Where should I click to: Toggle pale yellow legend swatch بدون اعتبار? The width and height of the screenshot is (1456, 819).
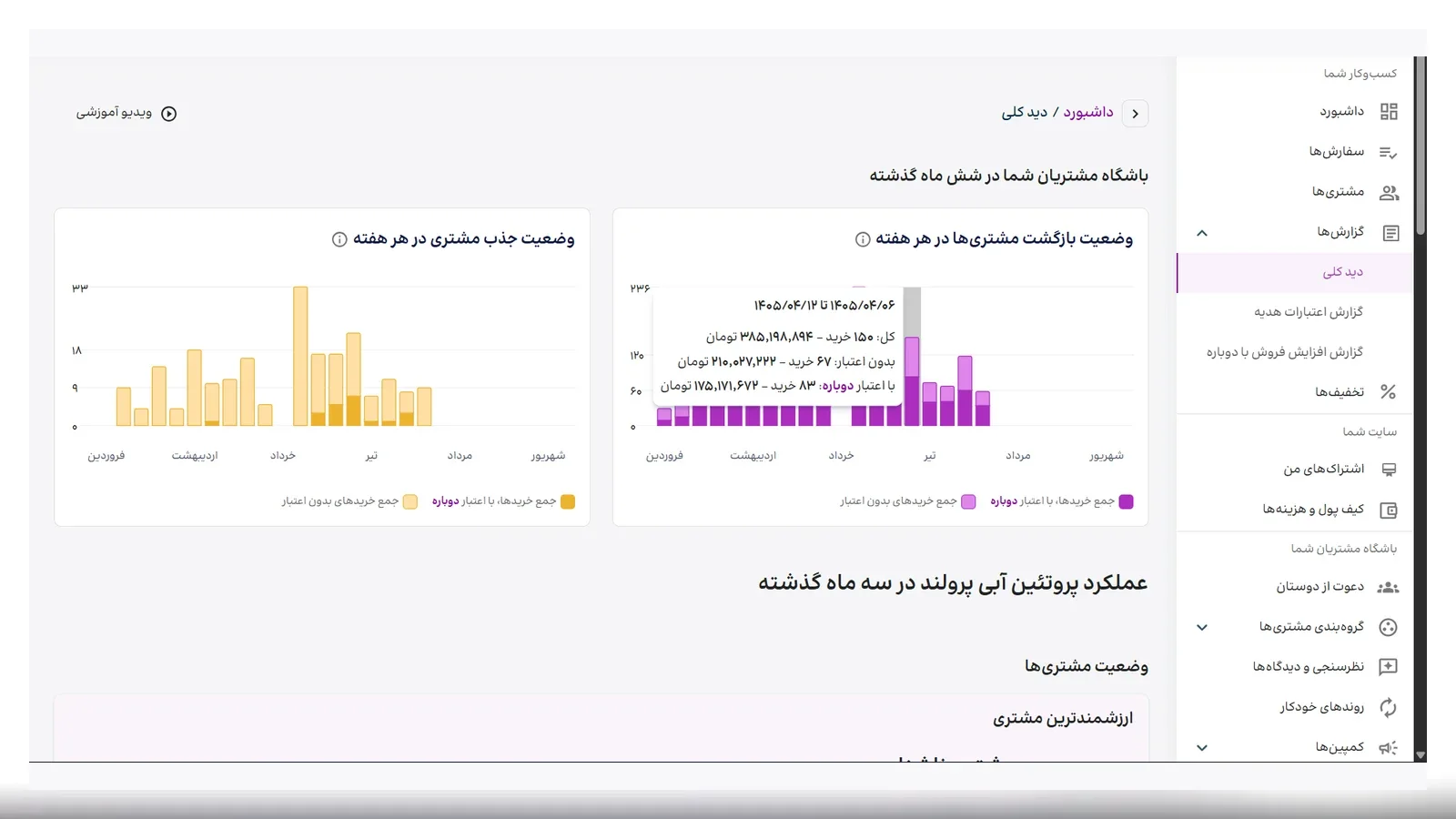tap(410, 501)
